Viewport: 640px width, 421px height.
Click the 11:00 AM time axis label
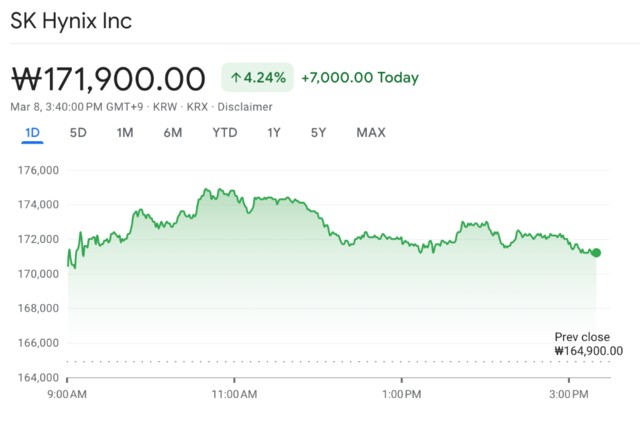pos(234,395)
